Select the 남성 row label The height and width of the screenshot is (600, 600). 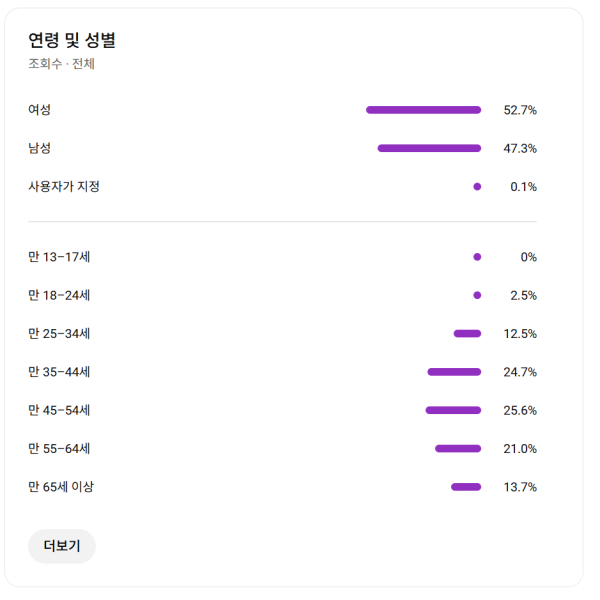(x=40, y=148)
